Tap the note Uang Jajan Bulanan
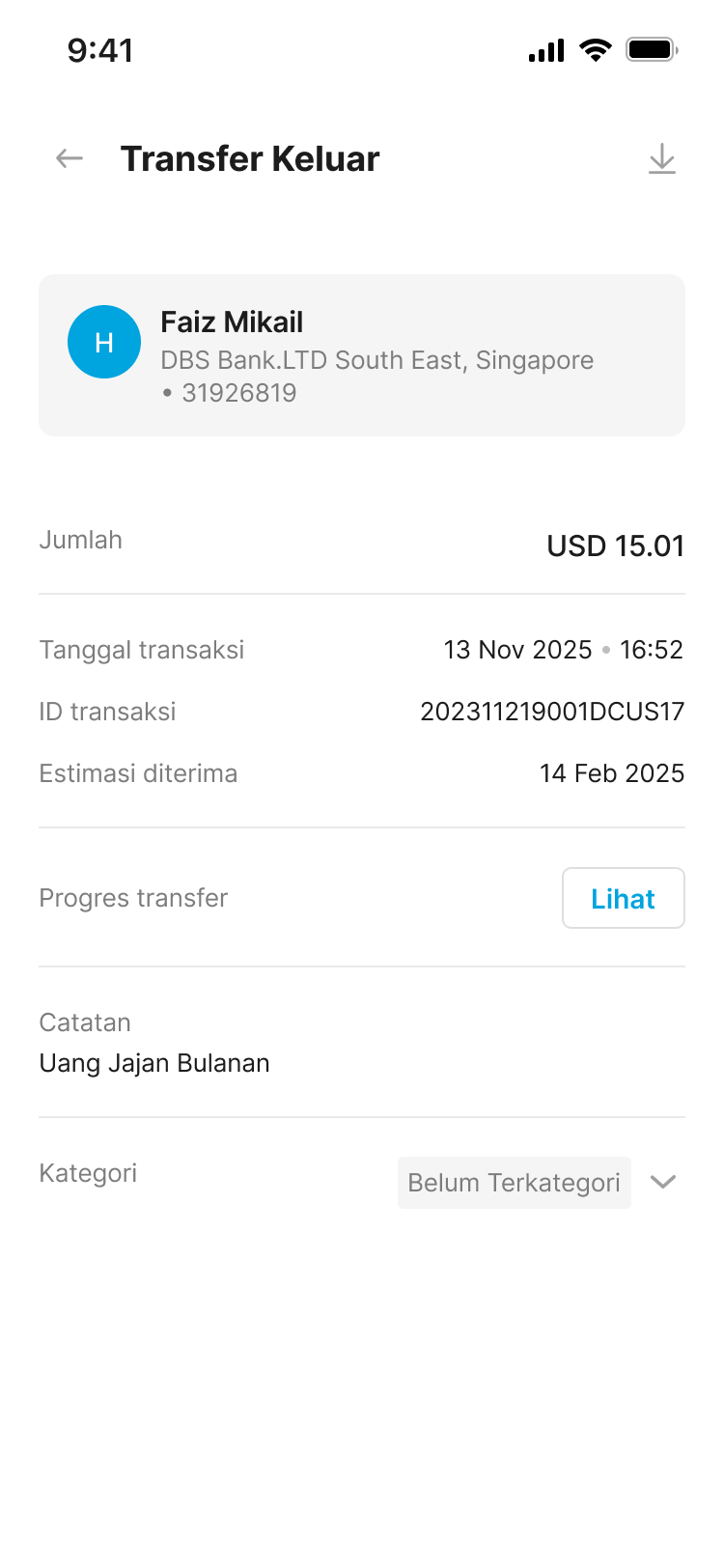 (x=154, y=1063)
